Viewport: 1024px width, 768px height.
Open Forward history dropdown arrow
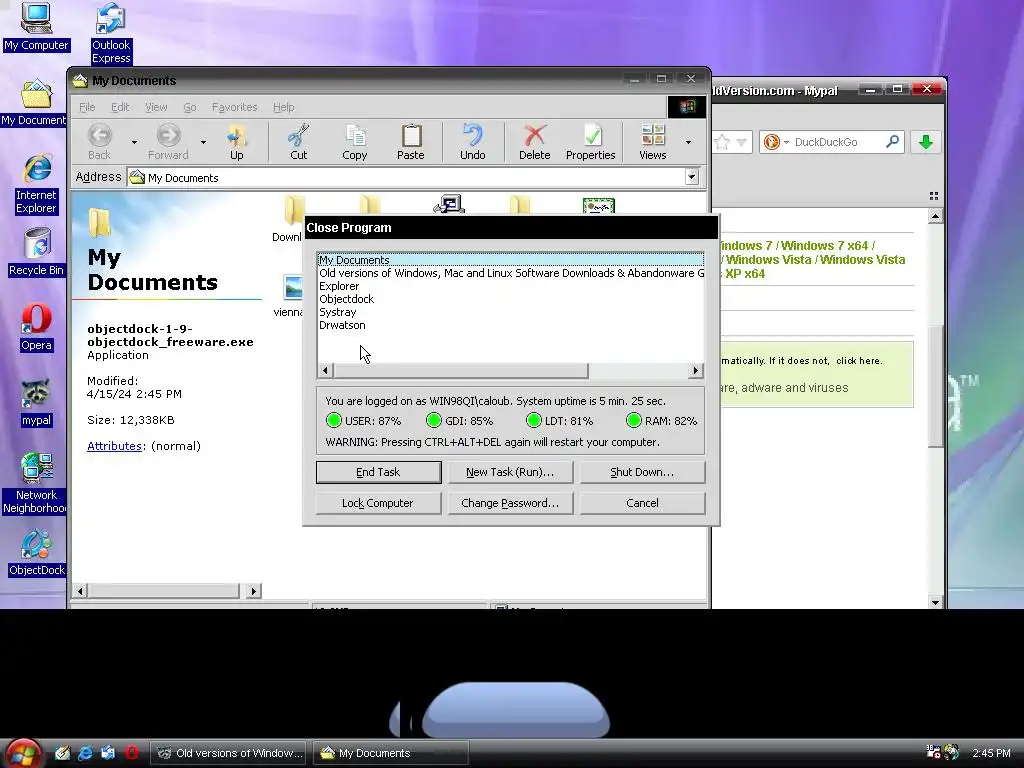coord(203,142)
